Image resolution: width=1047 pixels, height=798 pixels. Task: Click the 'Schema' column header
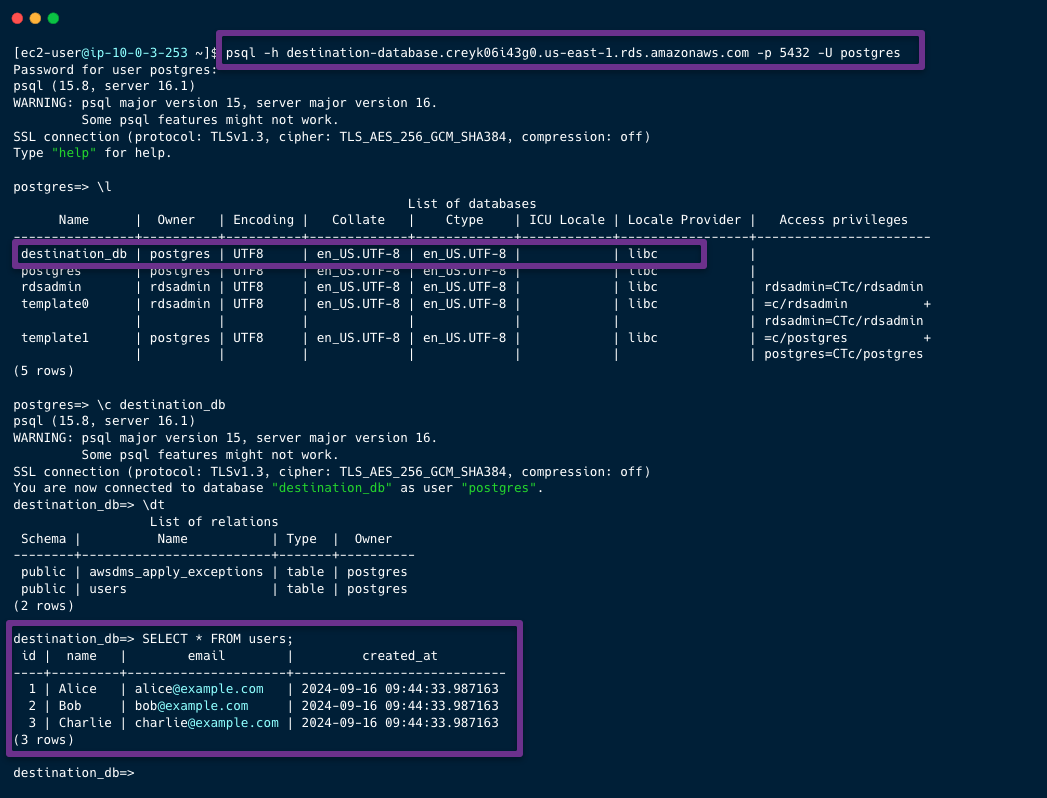coord(43,539)
